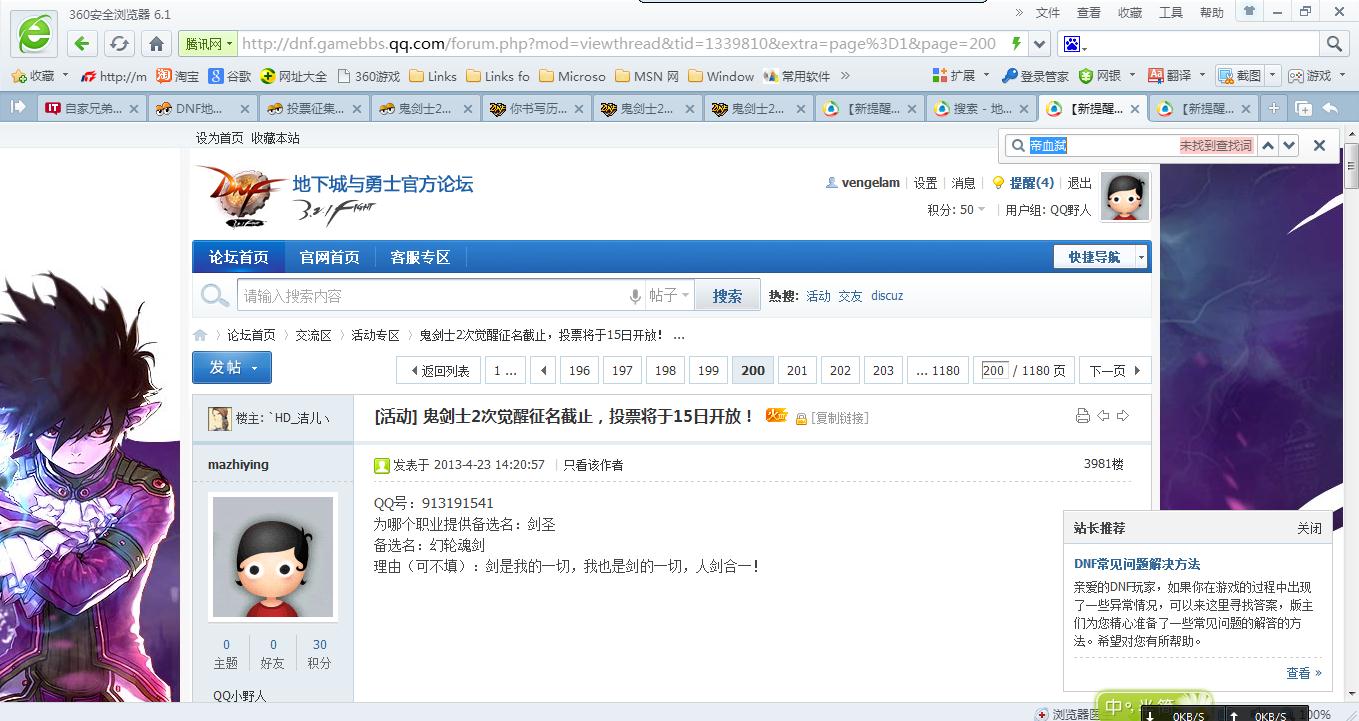Click the 只看该作者 link

[x=593, y=465]
